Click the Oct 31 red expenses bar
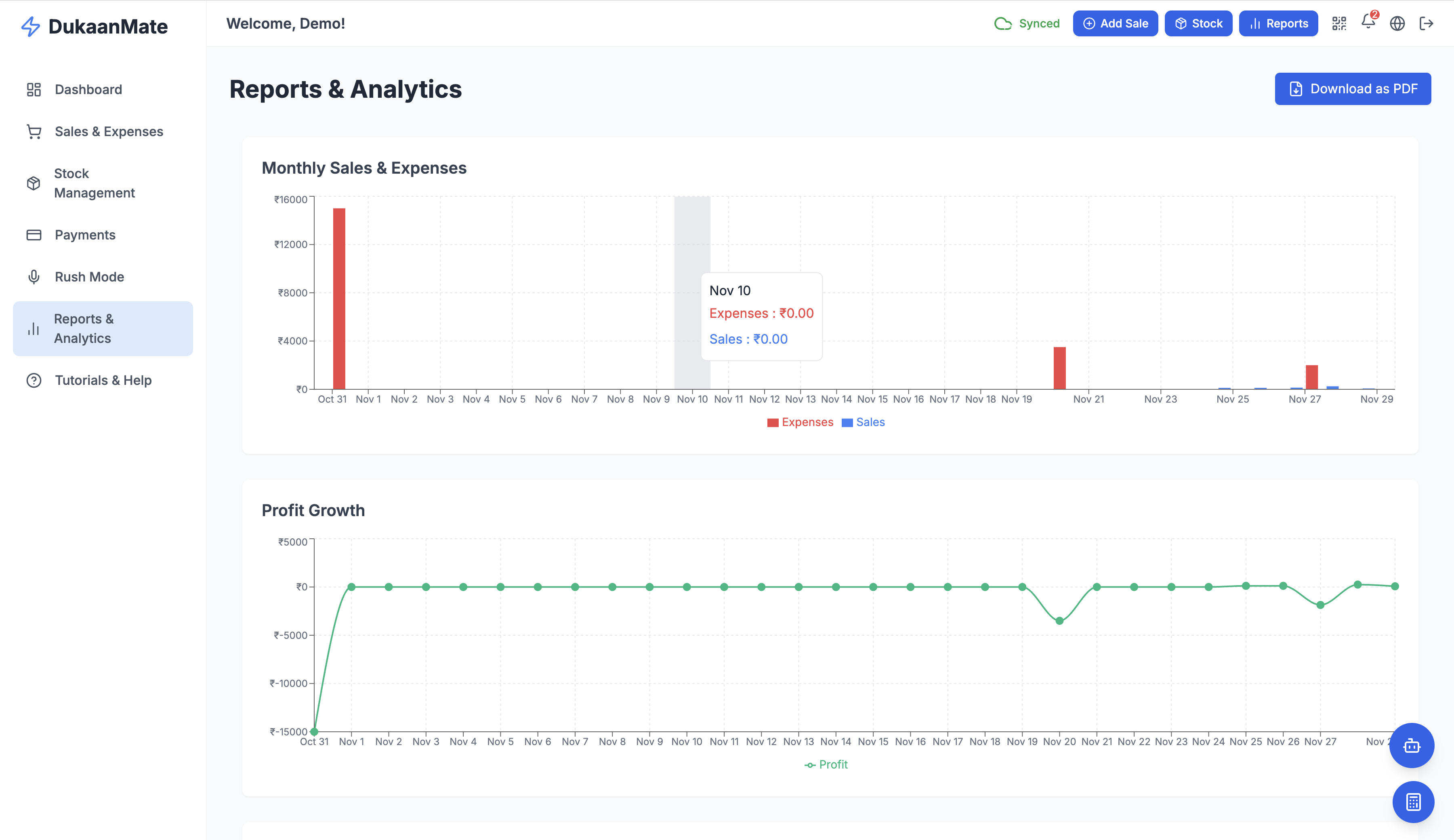The height and width of the screenshot is (840, 1454). [339, 298]
